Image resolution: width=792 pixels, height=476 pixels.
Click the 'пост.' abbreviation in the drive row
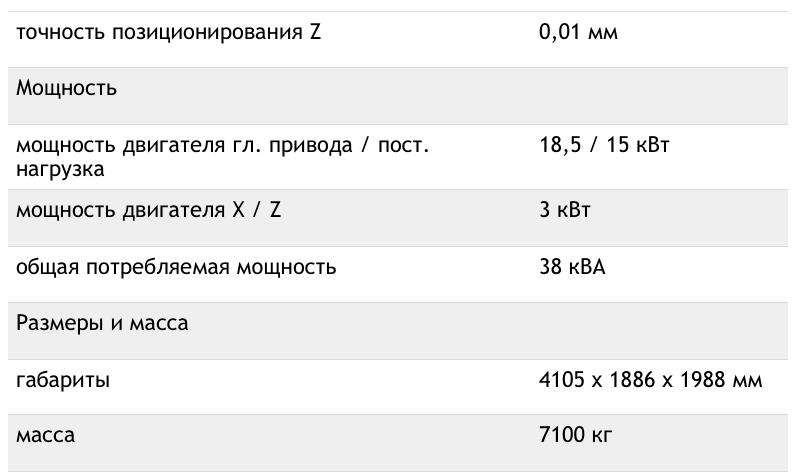coord(403,146)
